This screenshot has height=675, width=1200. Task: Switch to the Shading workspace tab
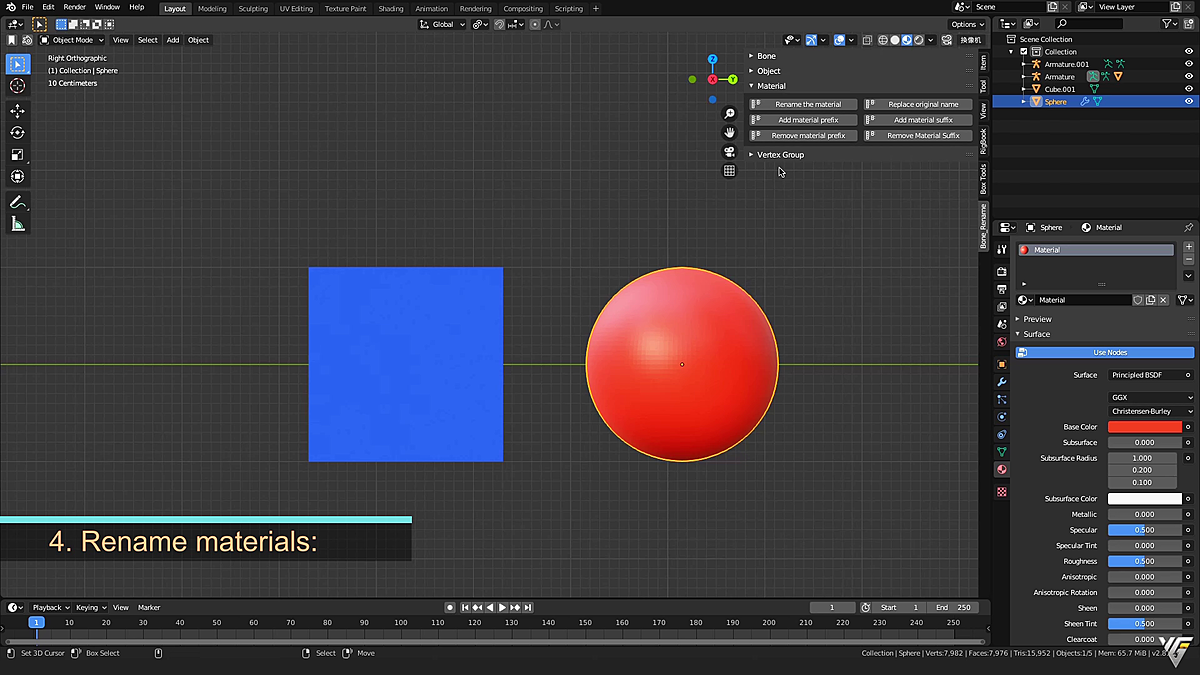click(x=390, y=7)
